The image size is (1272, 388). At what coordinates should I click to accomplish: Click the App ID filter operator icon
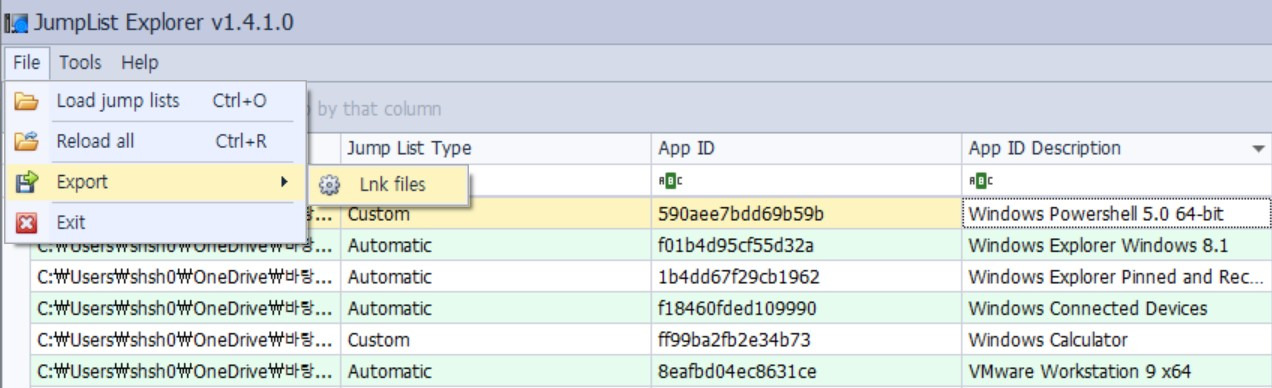(669, 181)
